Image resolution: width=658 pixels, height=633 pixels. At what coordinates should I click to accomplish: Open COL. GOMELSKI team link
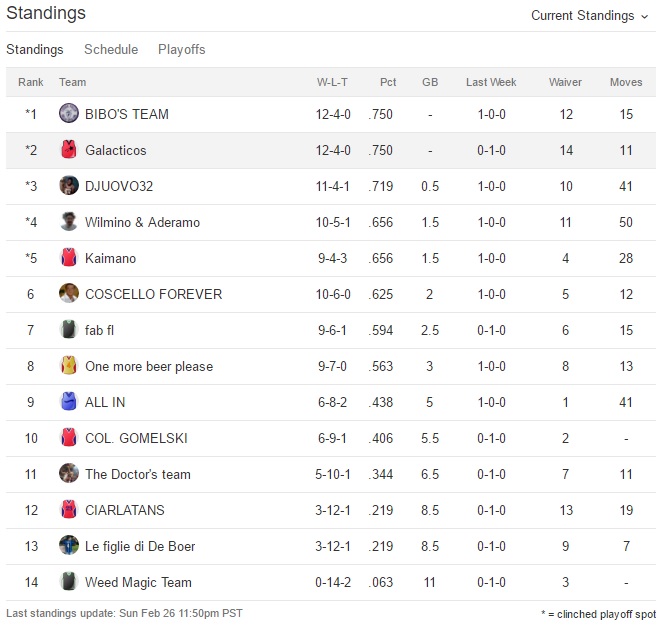pos(136,438)
